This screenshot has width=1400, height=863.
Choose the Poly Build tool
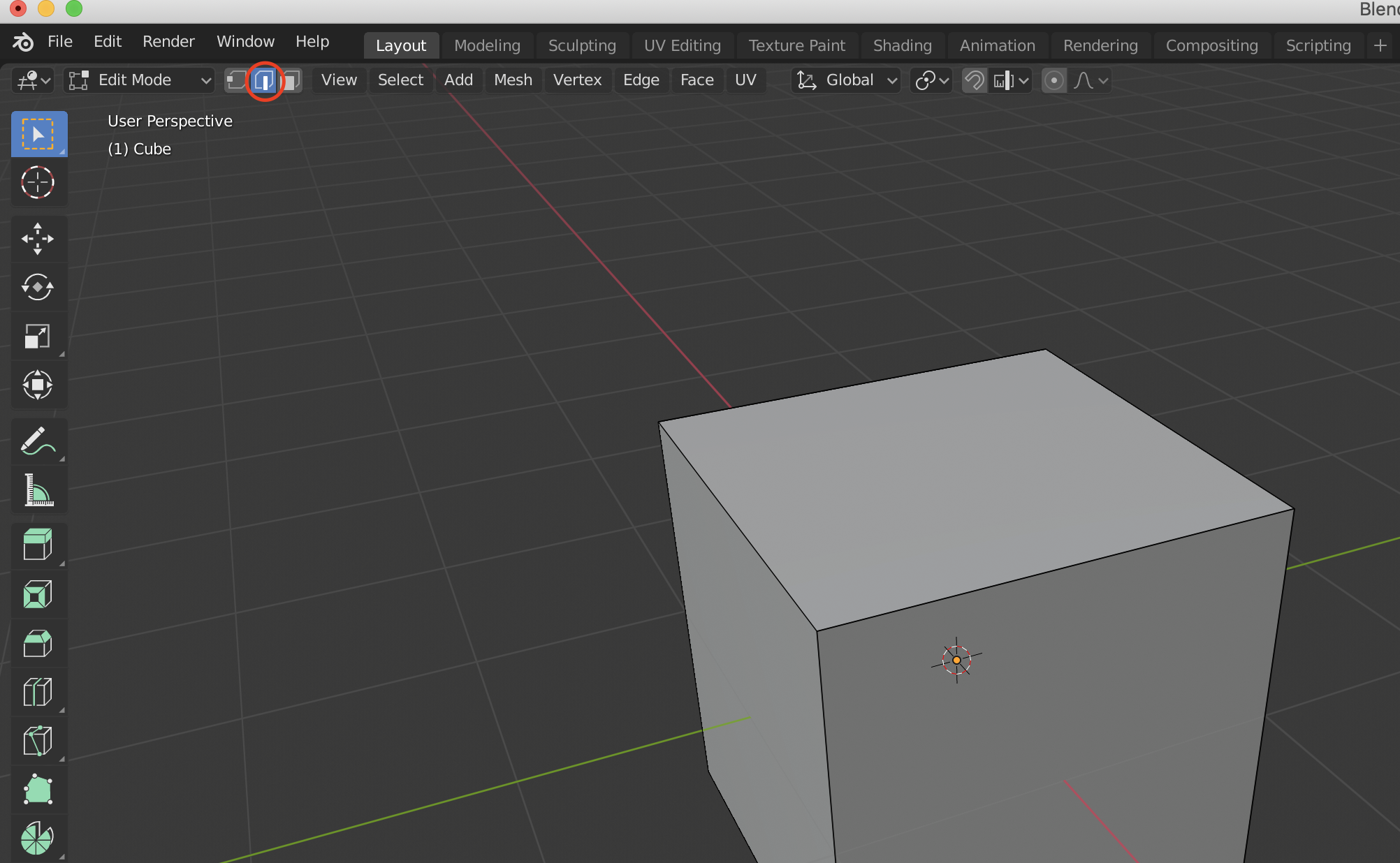pos(39,790)
